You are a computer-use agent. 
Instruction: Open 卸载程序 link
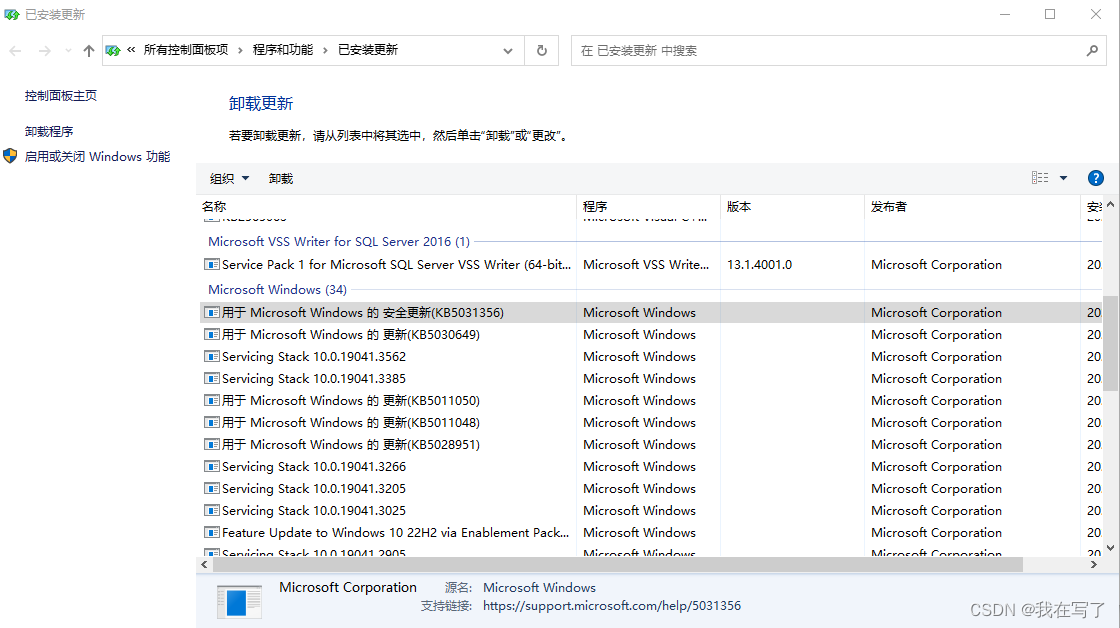pos(49,131)
